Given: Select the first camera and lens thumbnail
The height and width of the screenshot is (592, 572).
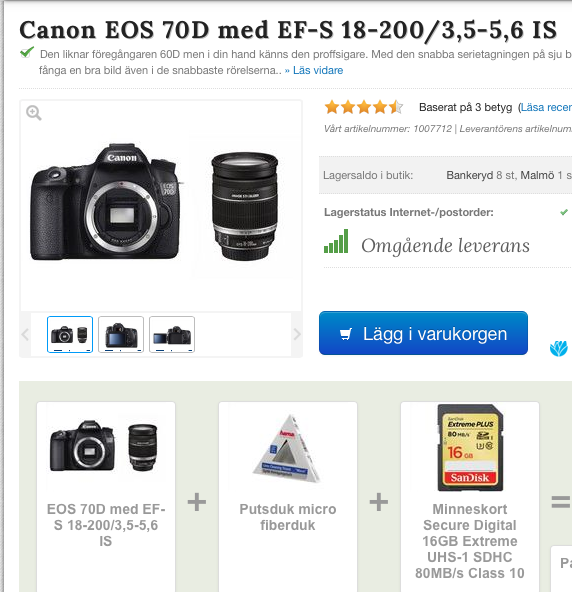Looking at the screenshot, I should point(70,335).
